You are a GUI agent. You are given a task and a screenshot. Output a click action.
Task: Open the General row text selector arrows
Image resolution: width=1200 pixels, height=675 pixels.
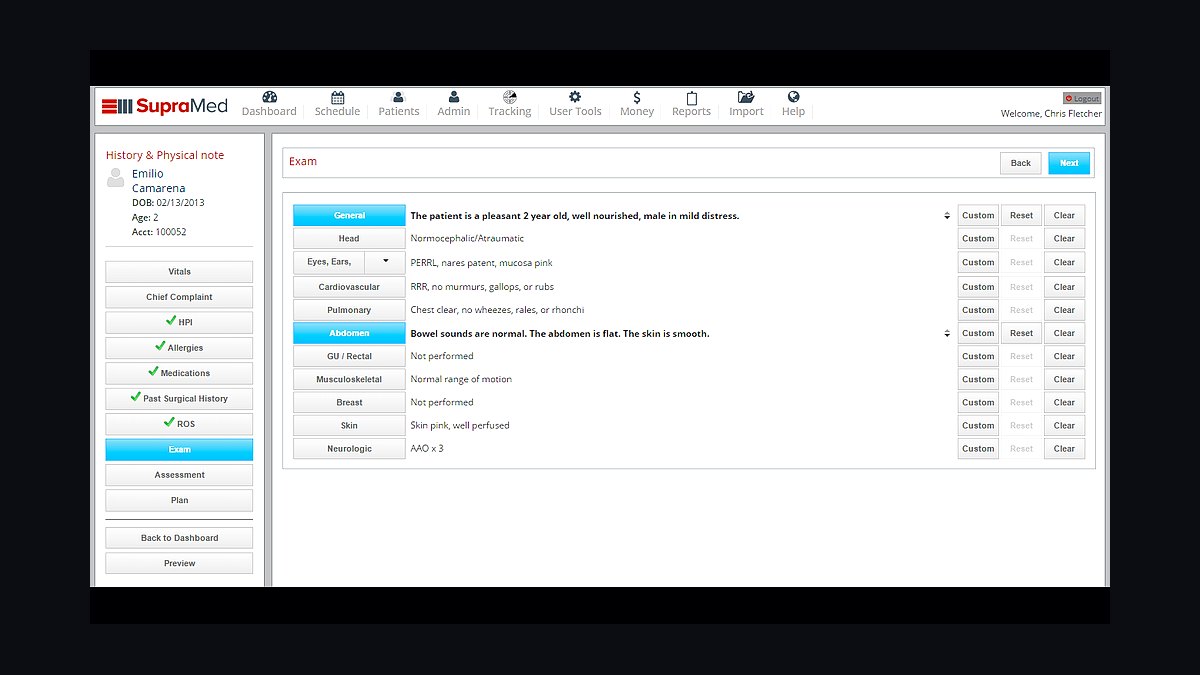point(947,216)
